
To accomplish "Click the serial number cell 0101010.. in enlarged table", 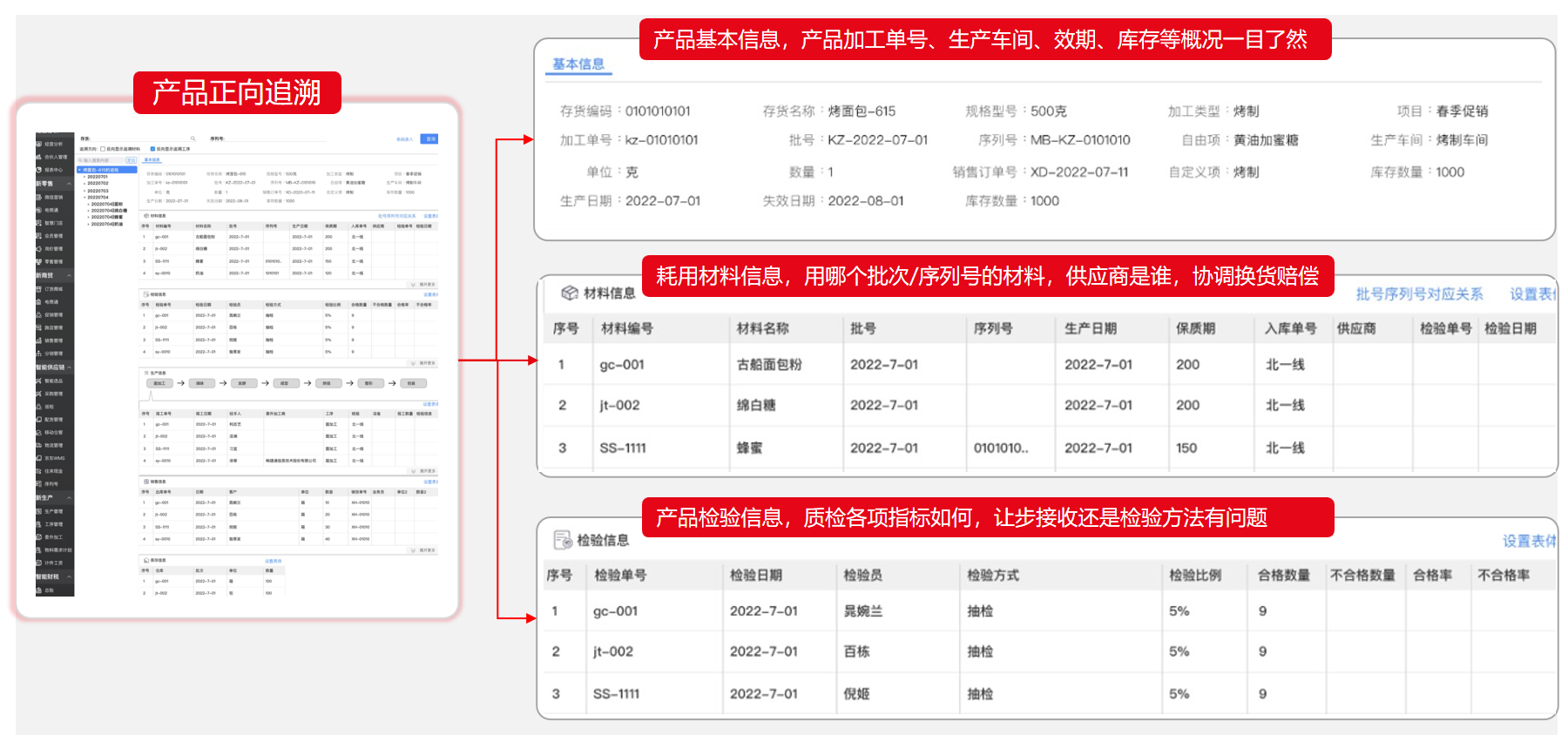I will pos(1001,448).
